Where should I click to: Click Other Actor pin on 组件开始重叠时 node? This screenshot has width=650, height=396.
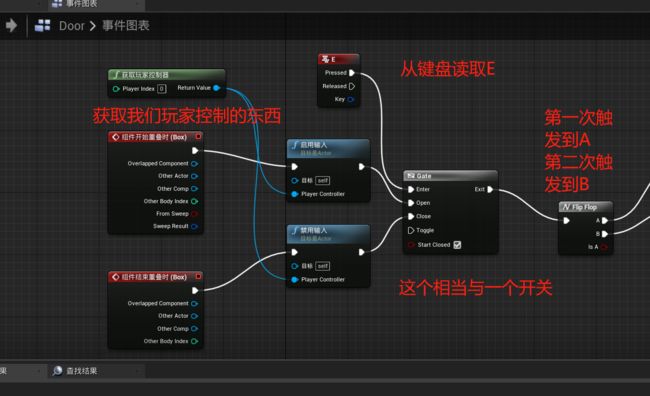[x=194, y=176]
